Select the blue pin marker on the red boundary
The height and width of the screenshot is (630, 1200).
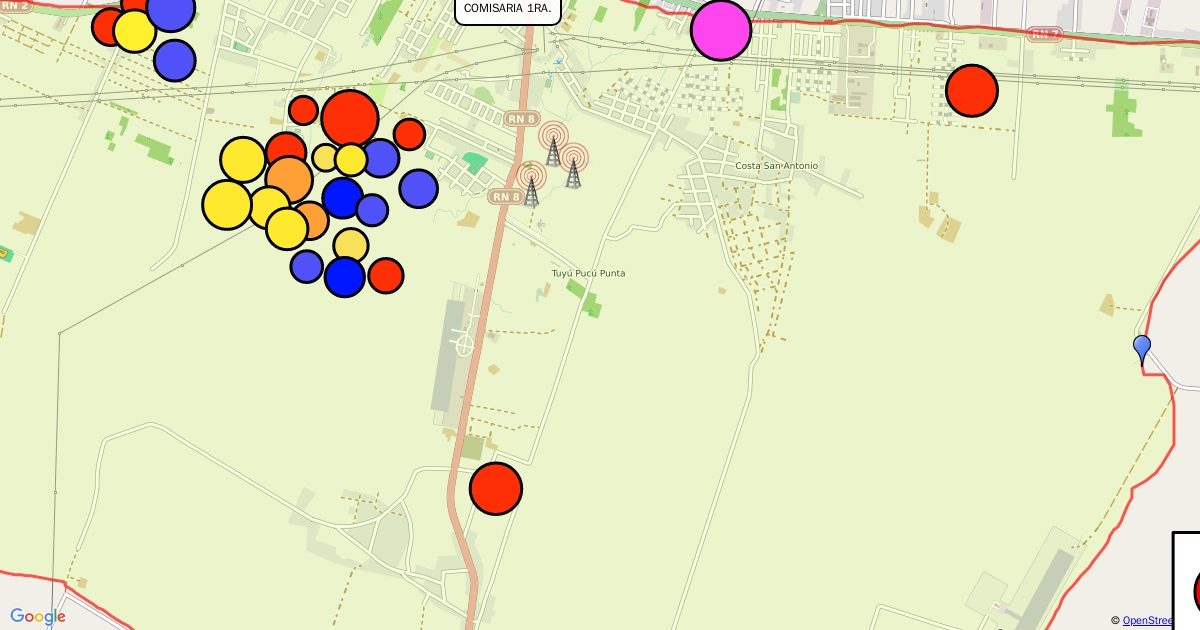(1141, 349)
